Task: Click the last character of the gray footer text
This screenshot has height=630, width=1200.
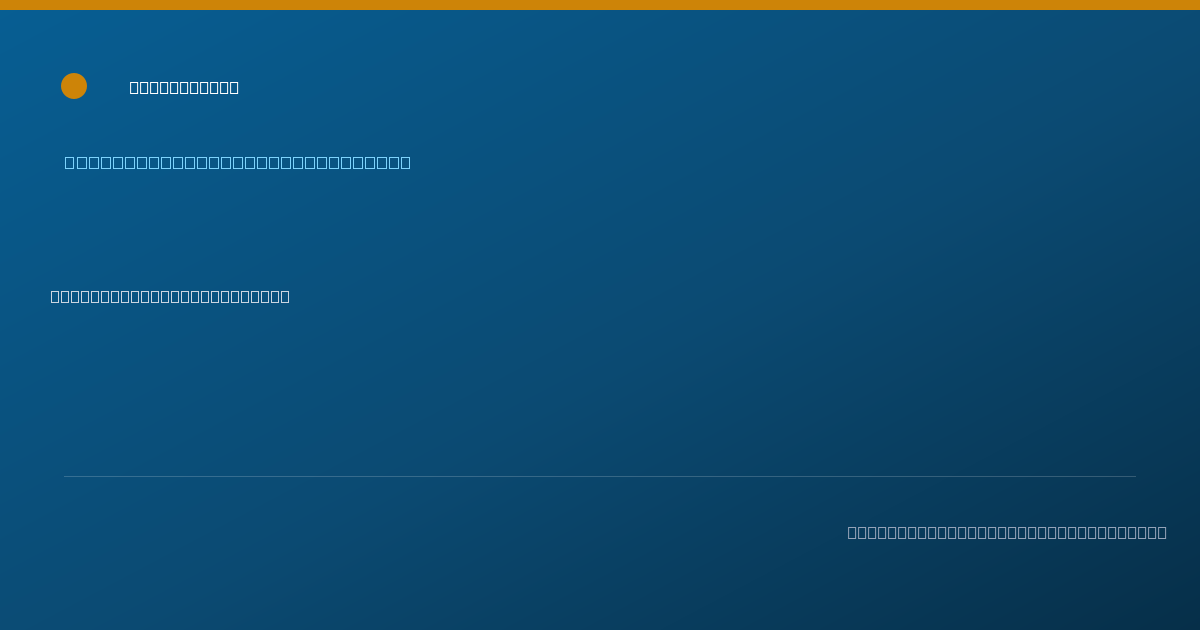Action: tap(1162, 532)
